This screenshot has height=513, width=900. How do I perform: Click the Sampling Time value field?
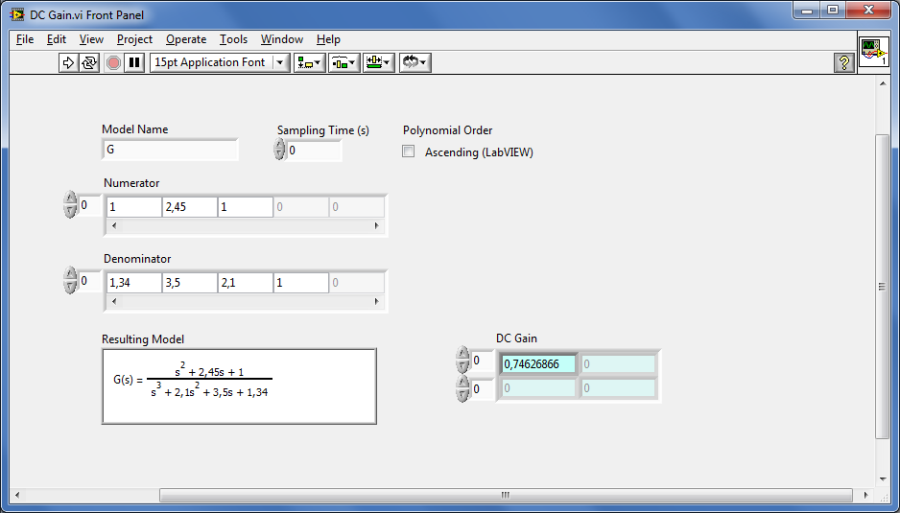tap(313, 150)
